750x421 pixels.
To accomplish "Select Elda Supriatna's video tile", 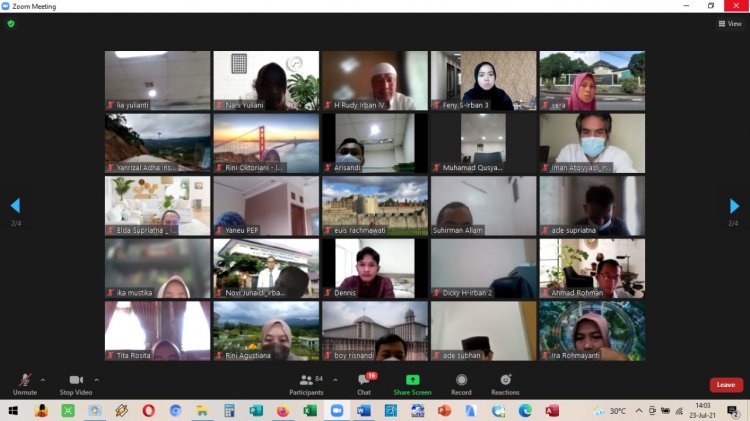I will [157, 206].
